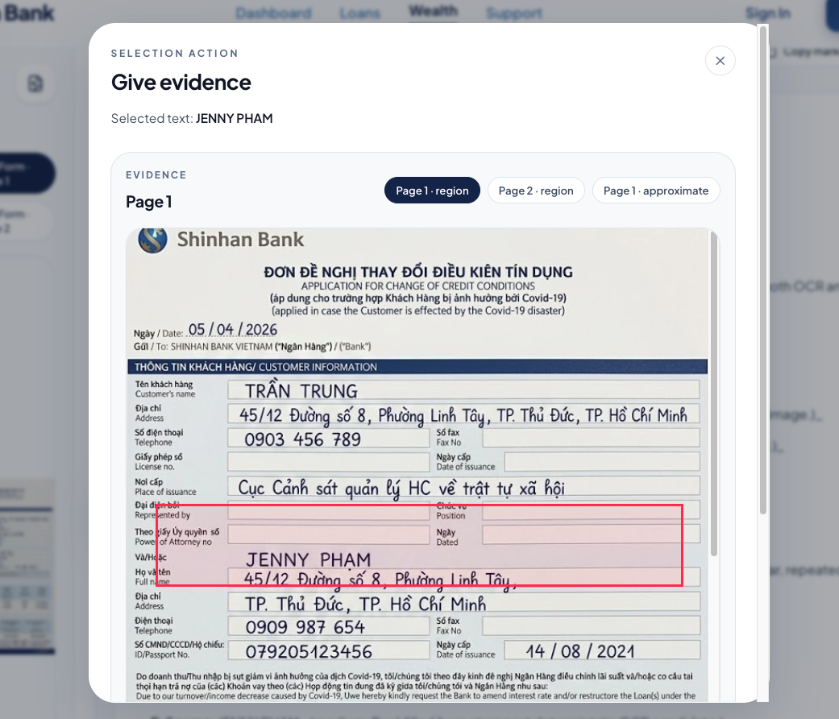Click the empty License no. field

(329, 462)
